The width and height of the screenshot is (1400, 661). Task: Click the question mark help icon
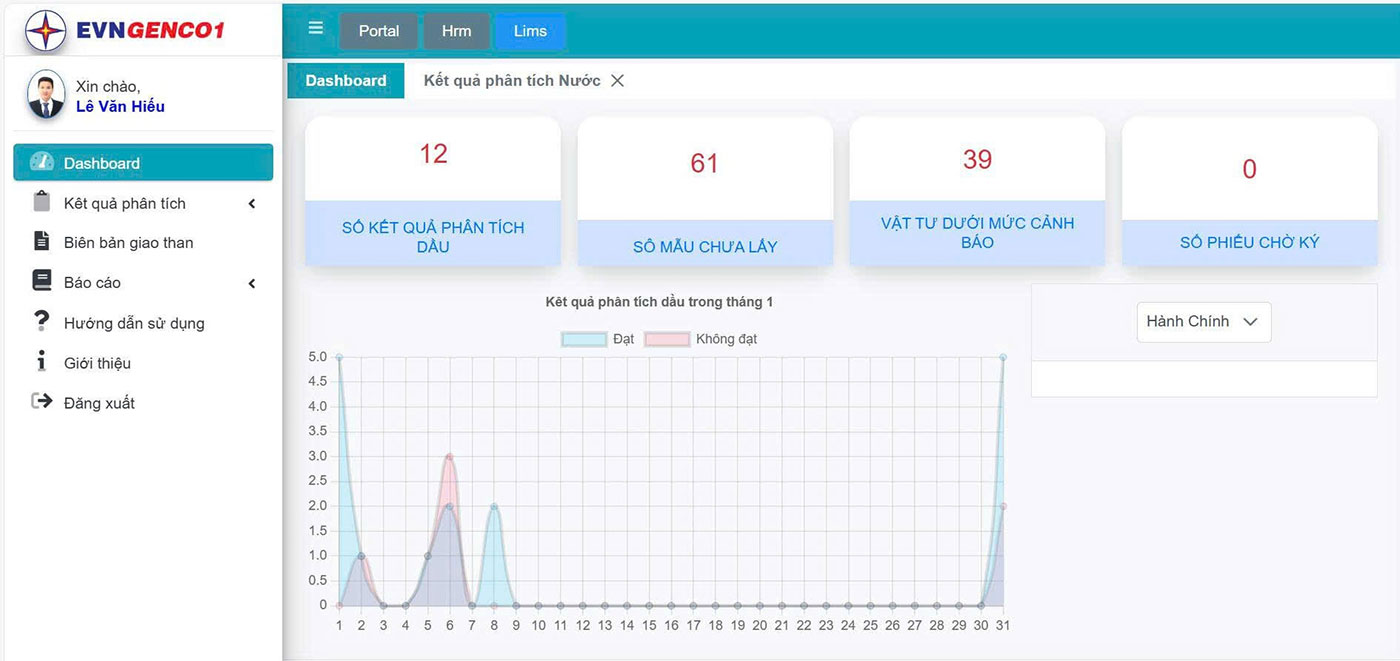click(x=41, y=322)
